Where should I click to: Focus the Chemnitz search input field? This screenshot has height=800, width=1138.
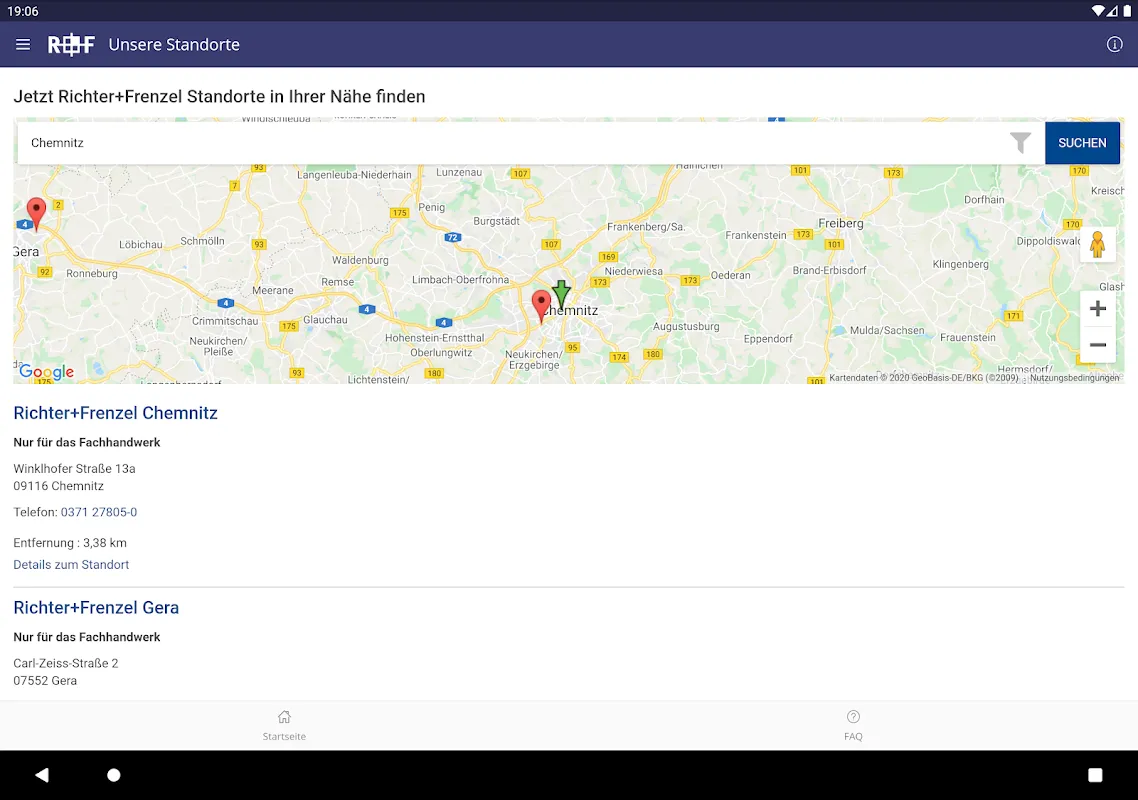[x=512, y=143]
